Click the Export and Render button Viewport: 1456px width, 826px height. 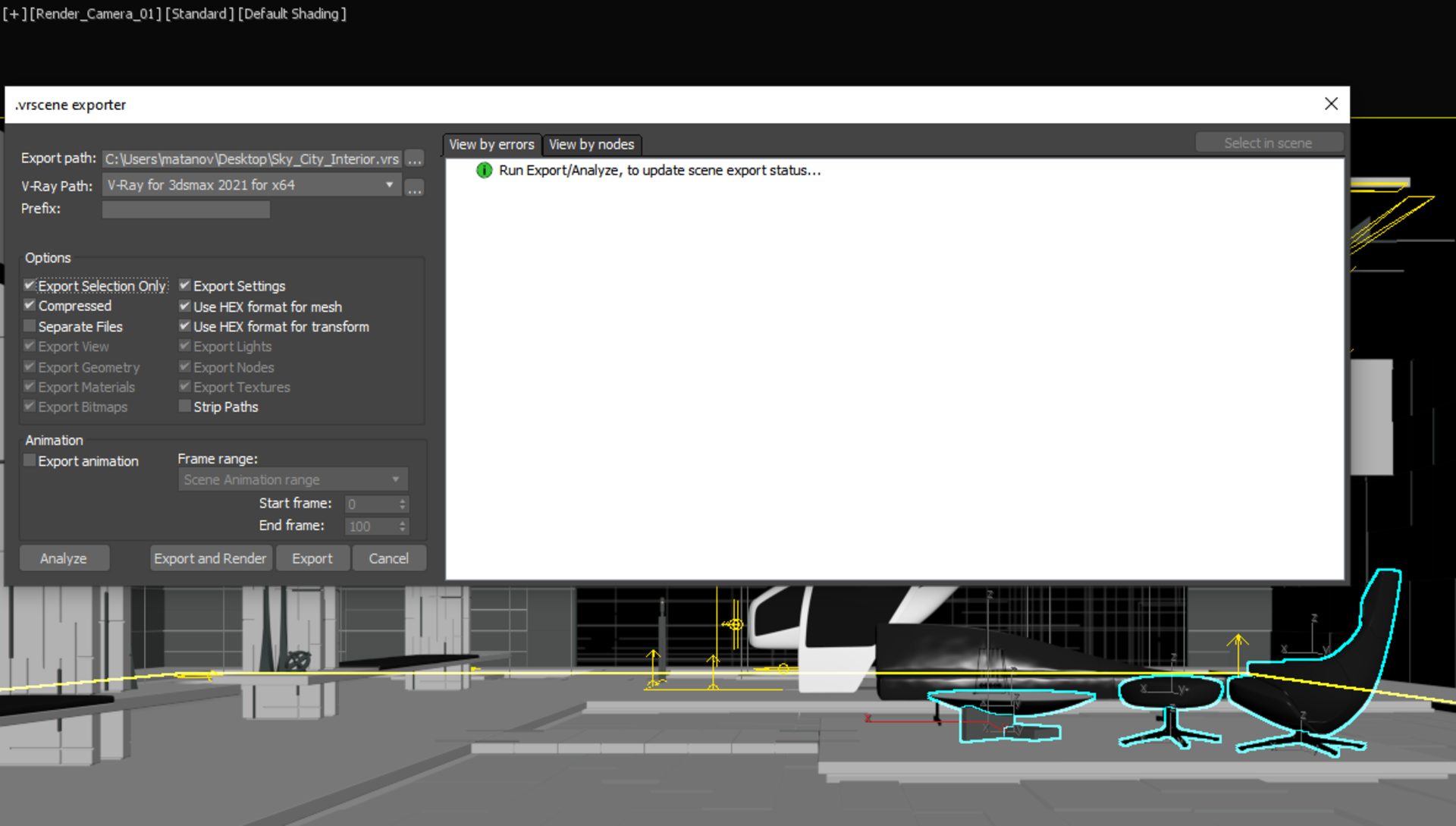[x=211, y=557]
